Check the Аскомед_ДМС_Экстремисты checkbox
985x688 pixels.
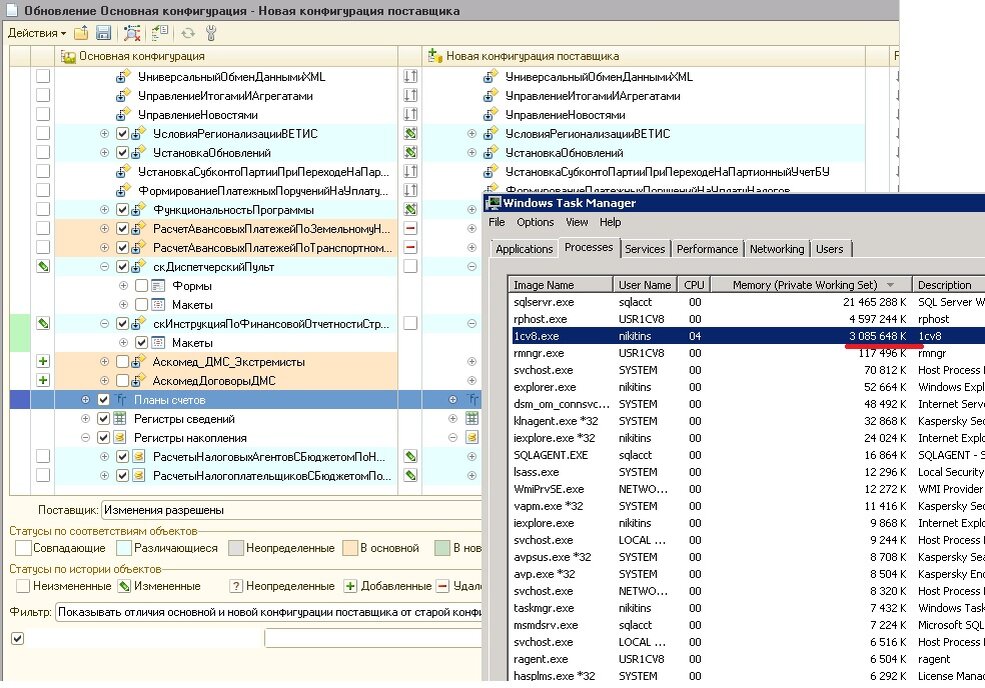122,361
